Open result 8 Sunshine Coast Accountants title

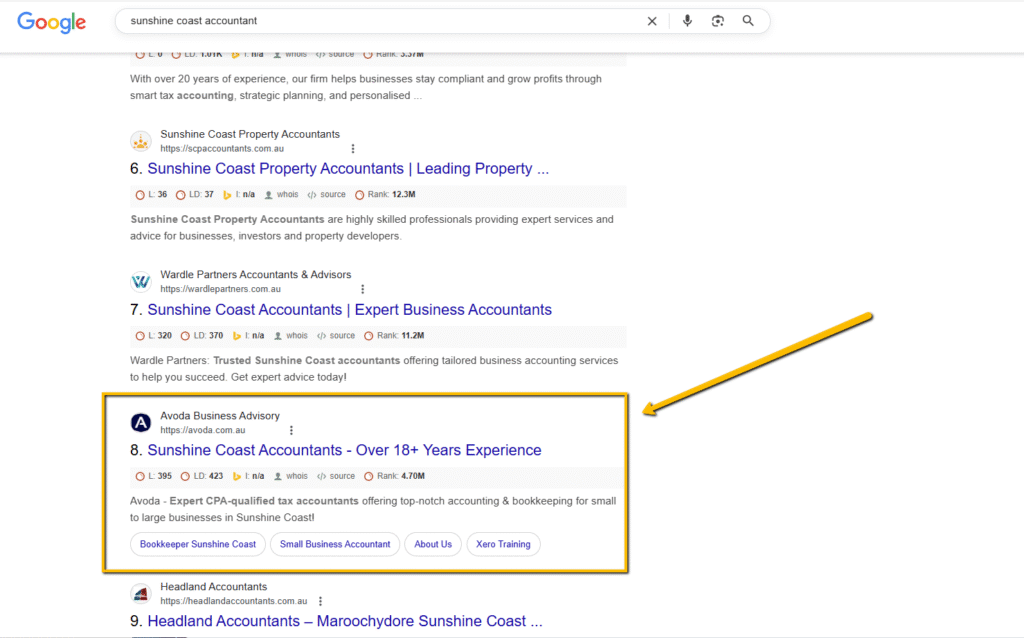[344, 450]
